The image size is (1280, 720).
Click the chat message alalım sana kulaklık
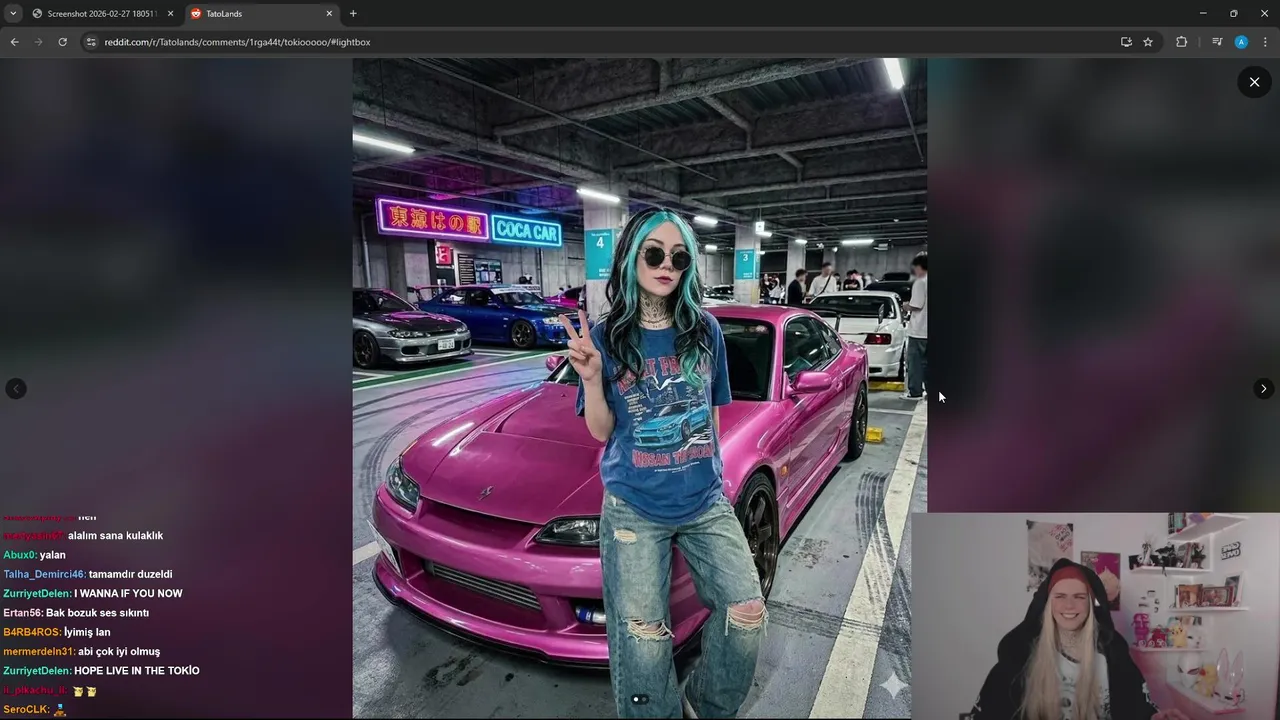pyautogui.click(x=115, y=536)
